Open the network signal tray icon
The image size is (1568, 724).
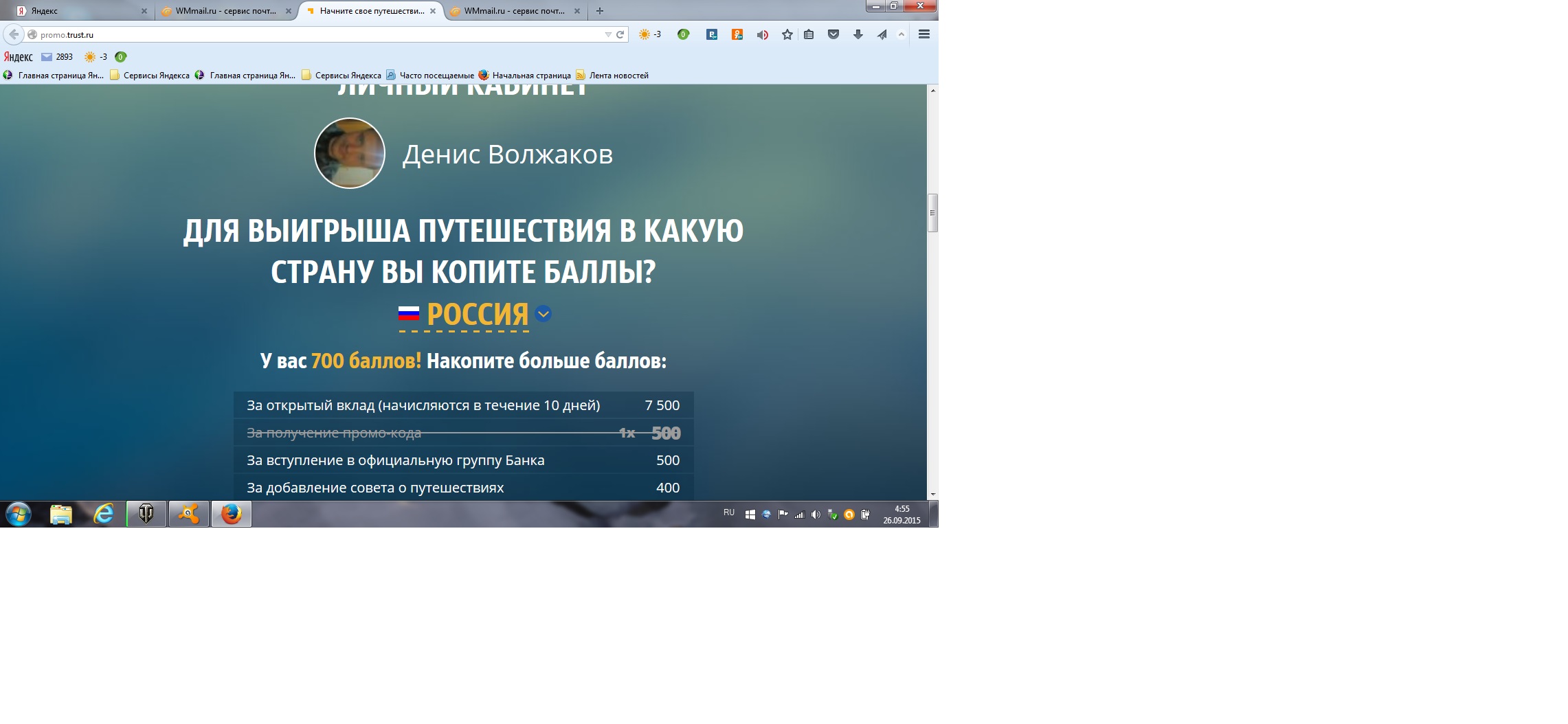799,514
